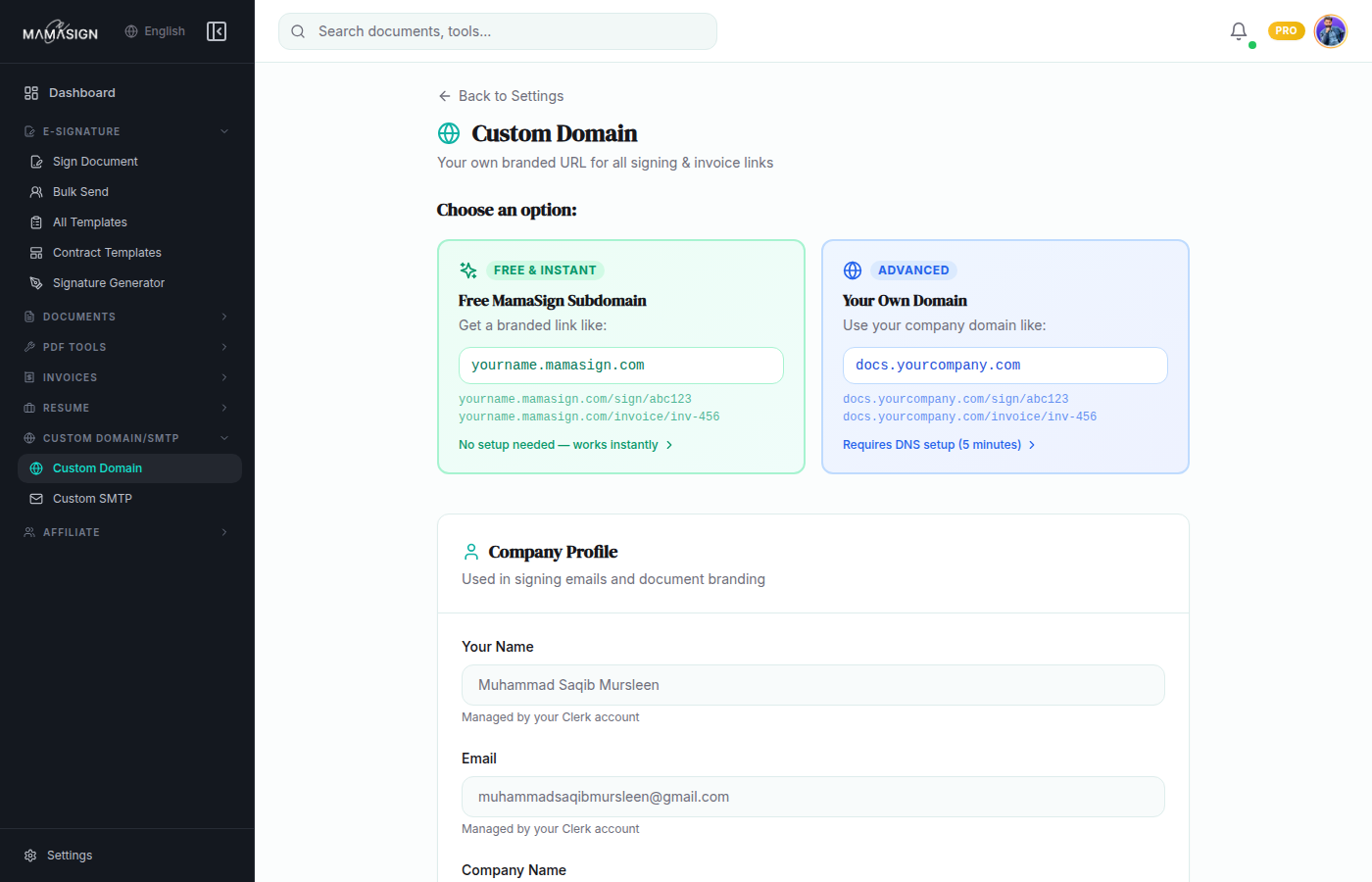
Task: Click the Custom Domain heading globe icon
Action: (449, 133)
